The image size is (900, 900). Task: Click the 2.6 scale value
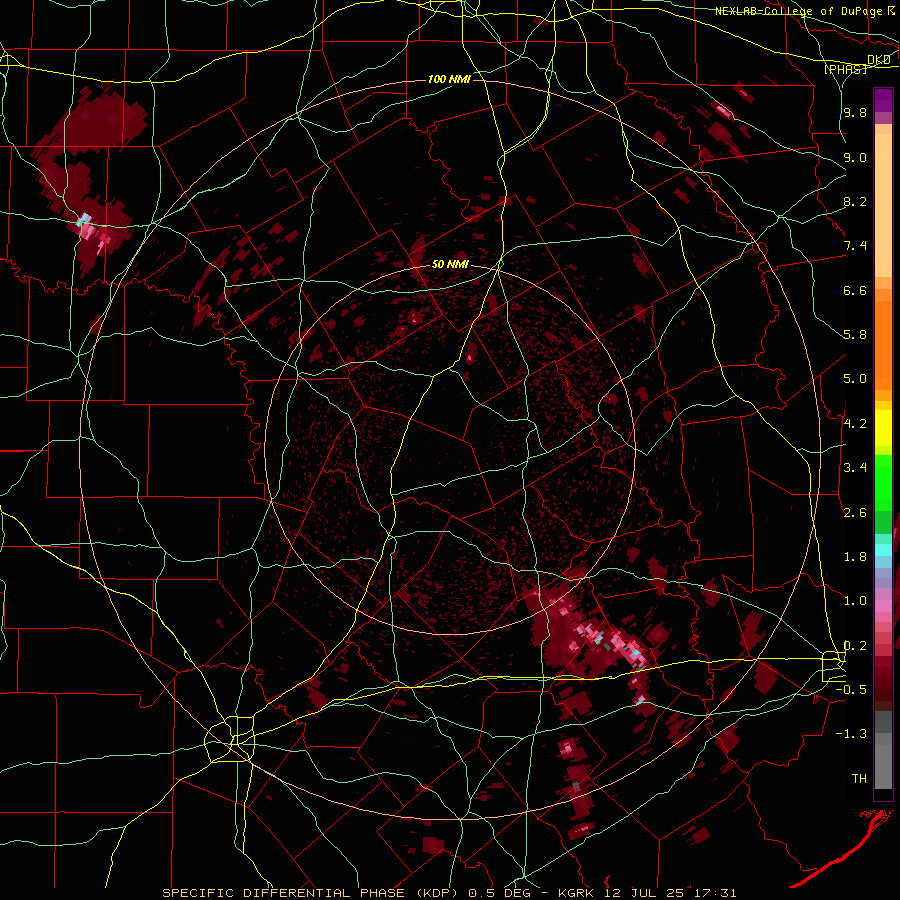point(855,513)
